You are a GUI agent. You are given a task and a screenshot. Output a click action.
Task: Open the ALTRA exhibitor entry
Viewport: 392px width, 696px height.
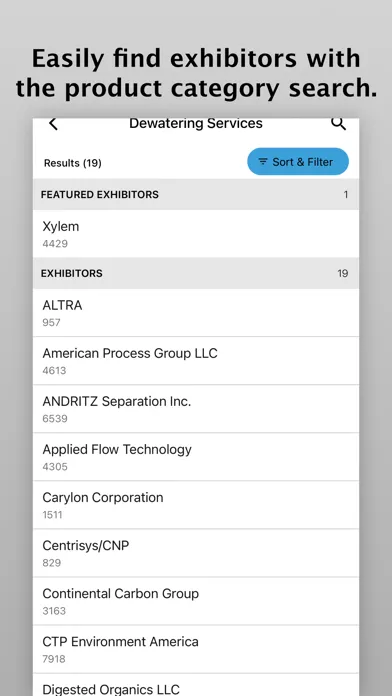196,313
